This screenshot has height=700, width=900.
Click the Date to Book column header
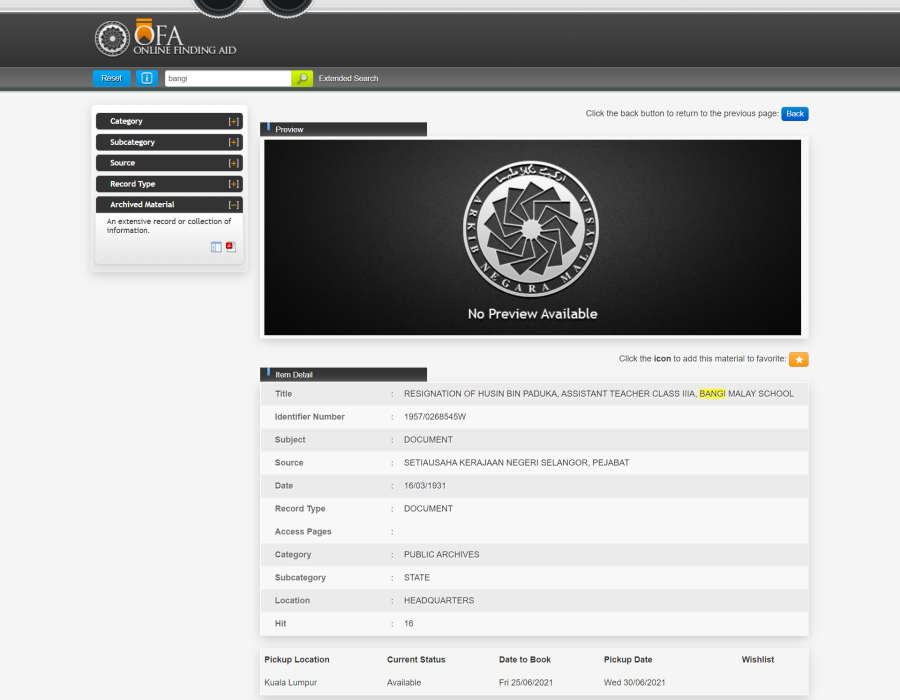click(x=525, y=659)
